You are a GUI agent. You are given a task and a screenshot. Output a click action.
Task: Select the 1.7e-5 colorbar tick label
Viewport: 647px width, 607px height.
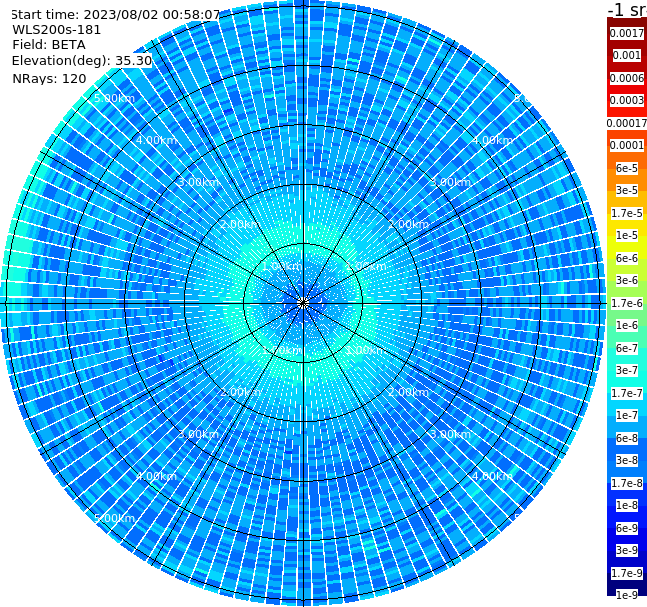627,213
